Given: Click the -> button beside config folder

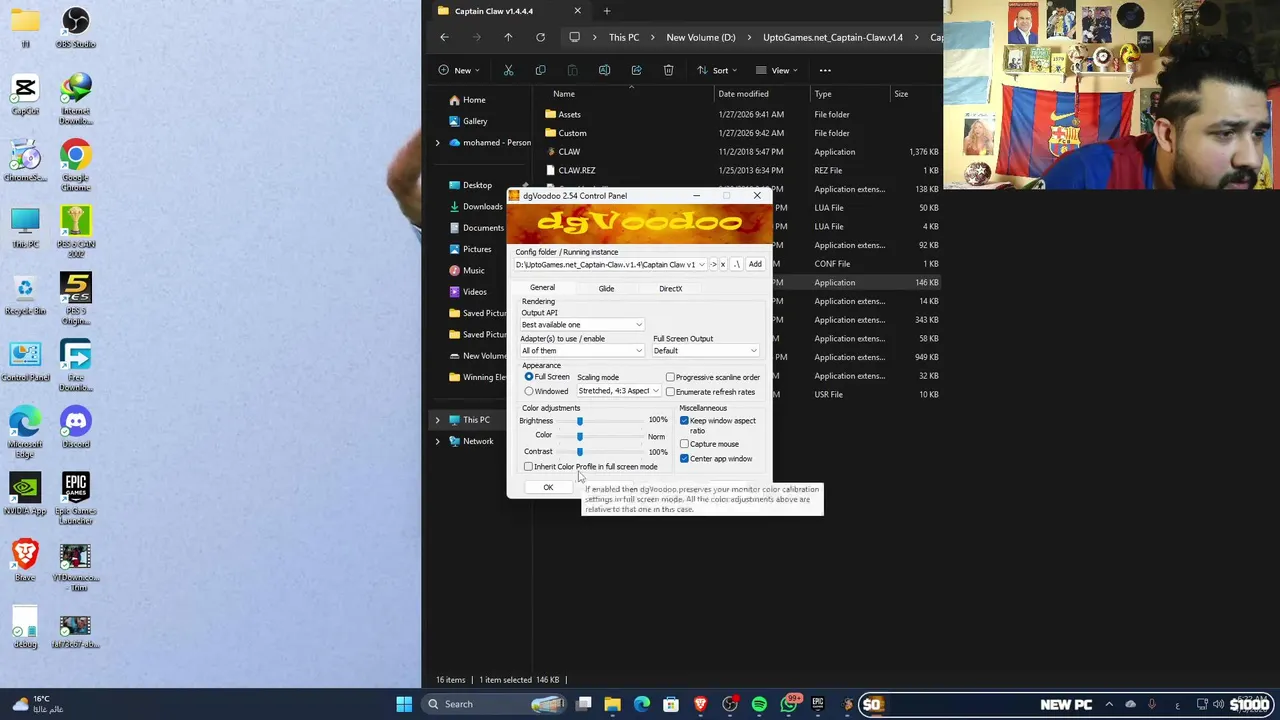Looking at the screenshot, I should (x=714, y=265).
